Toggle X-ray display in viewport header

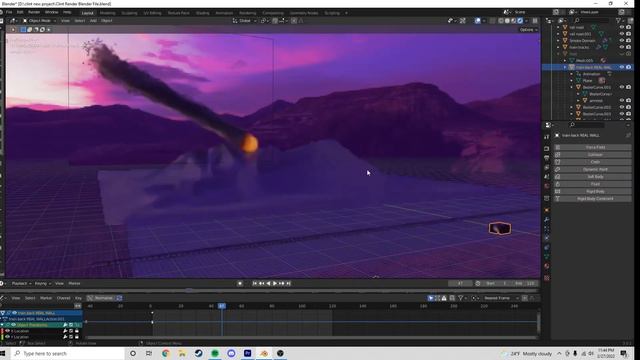tap(492, 20)
